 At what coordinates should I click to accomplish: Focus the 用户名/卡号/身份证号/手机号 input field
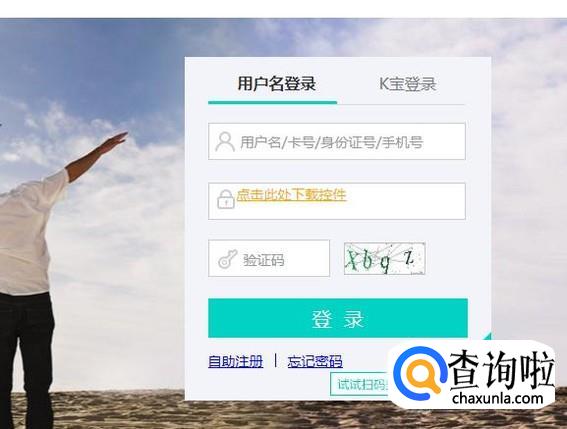coord(337,141)
